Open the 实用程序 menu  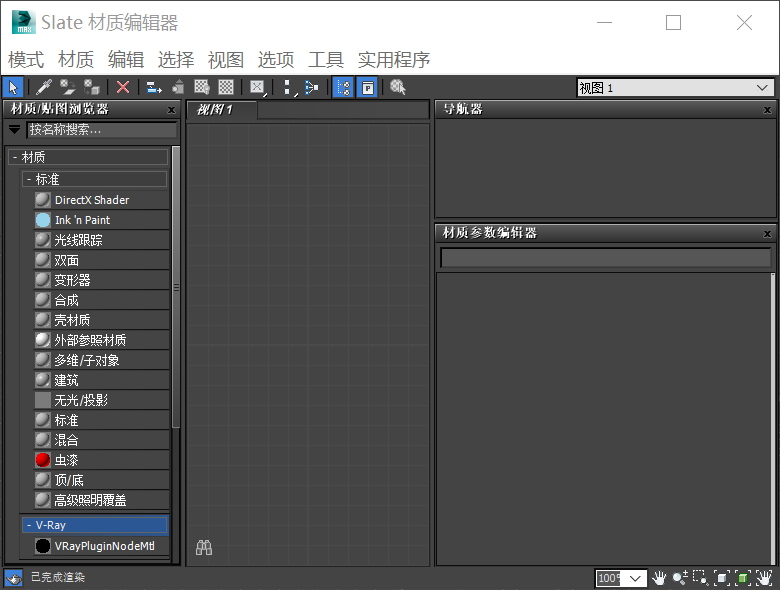(394, 60)
